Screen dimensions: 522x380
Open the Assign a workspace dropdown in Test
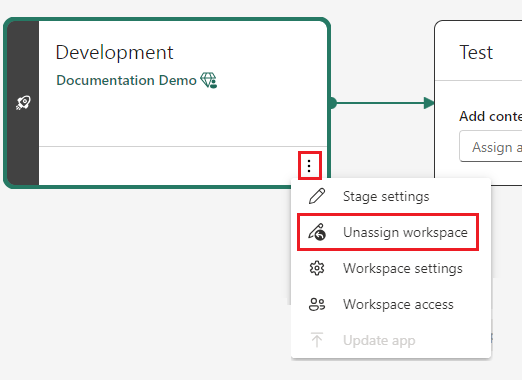[x=491, y=147]
